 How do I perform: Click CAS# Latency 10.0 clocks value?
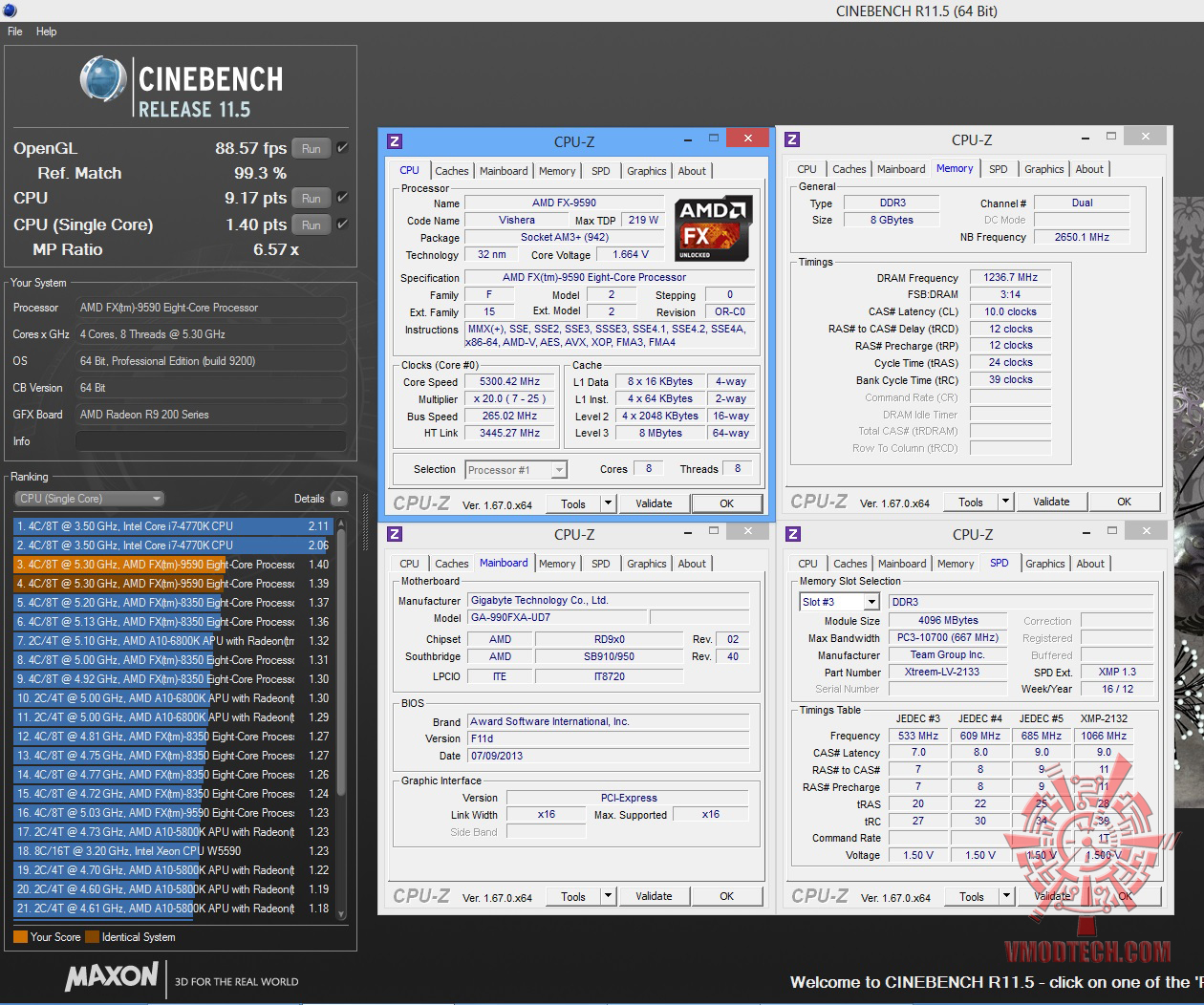pyautogui.click(x=1010, y=311)
